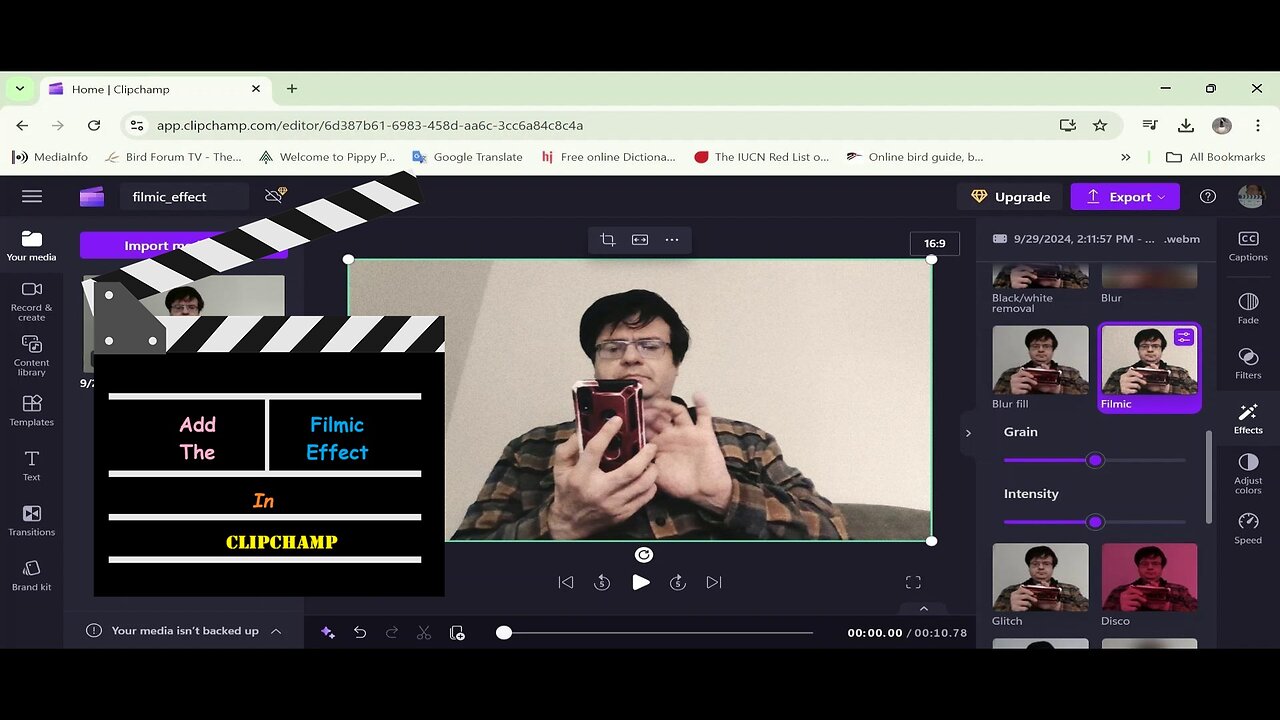Image resolution: width=1280 pixels, height=720 pixels.
Task: Reload the browser page
Action: point(94,125)
